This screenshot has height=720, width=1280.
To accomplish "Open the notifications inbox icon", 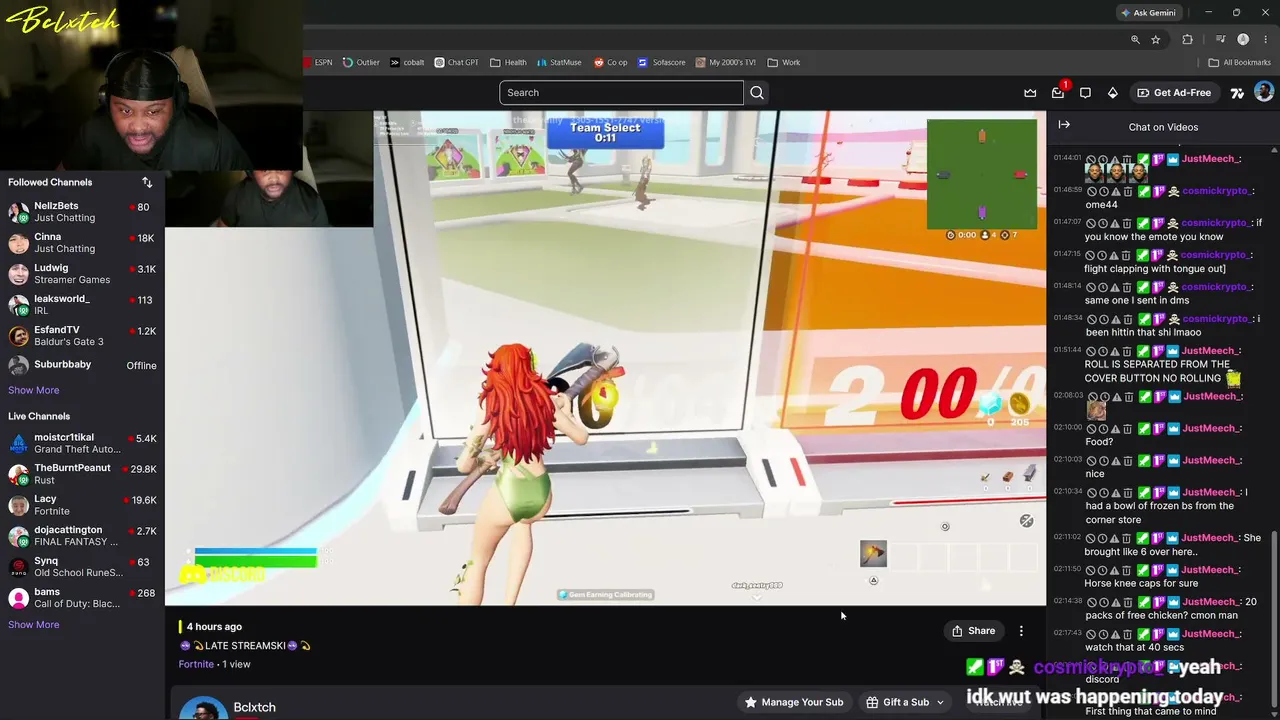I will tap(1058, 93).
